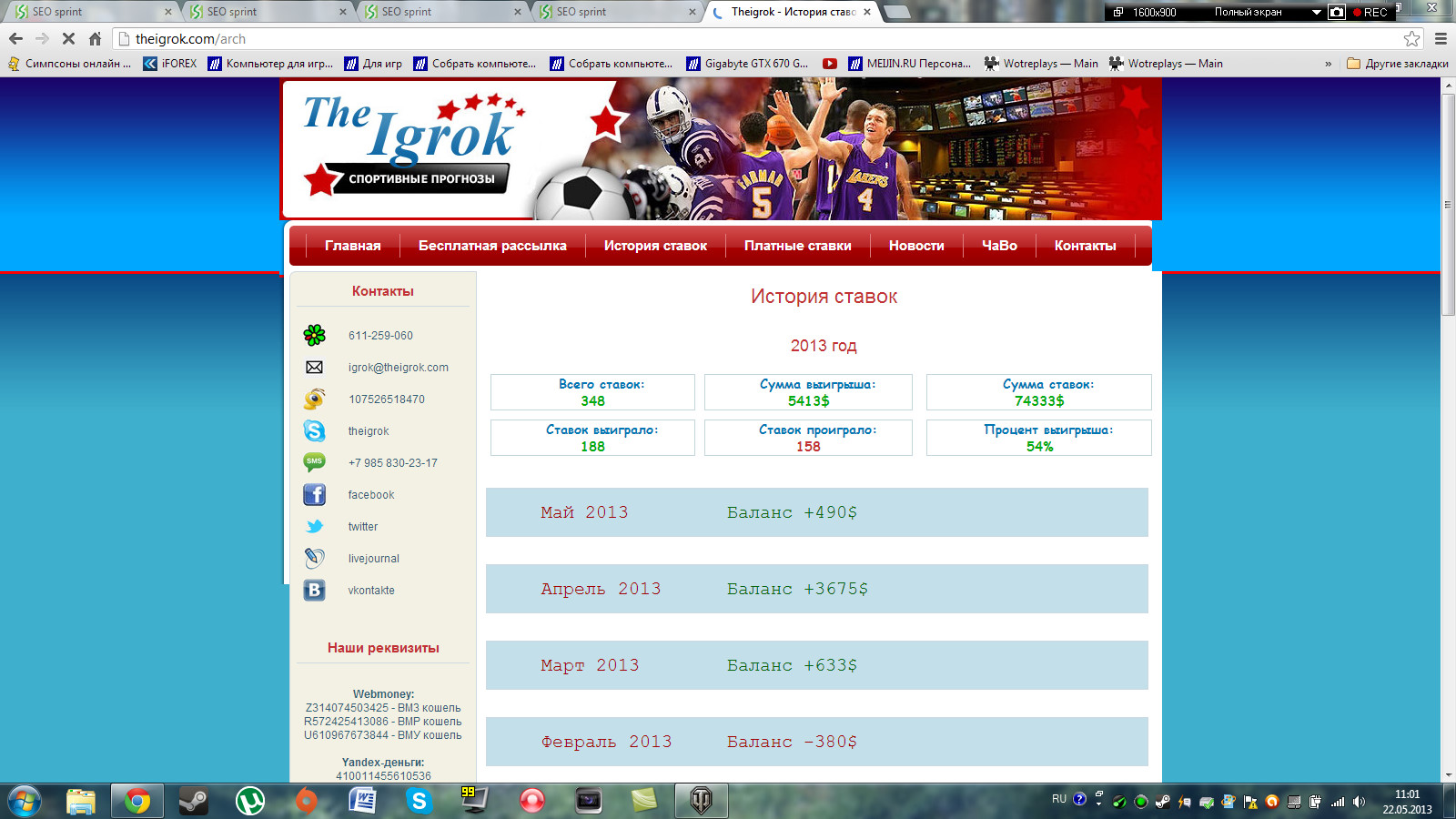Image resolution: width=1456 pixels, height=819 pixels.
Task: Select История ставок in the navigation bar
Action: (x=655, y=246)
